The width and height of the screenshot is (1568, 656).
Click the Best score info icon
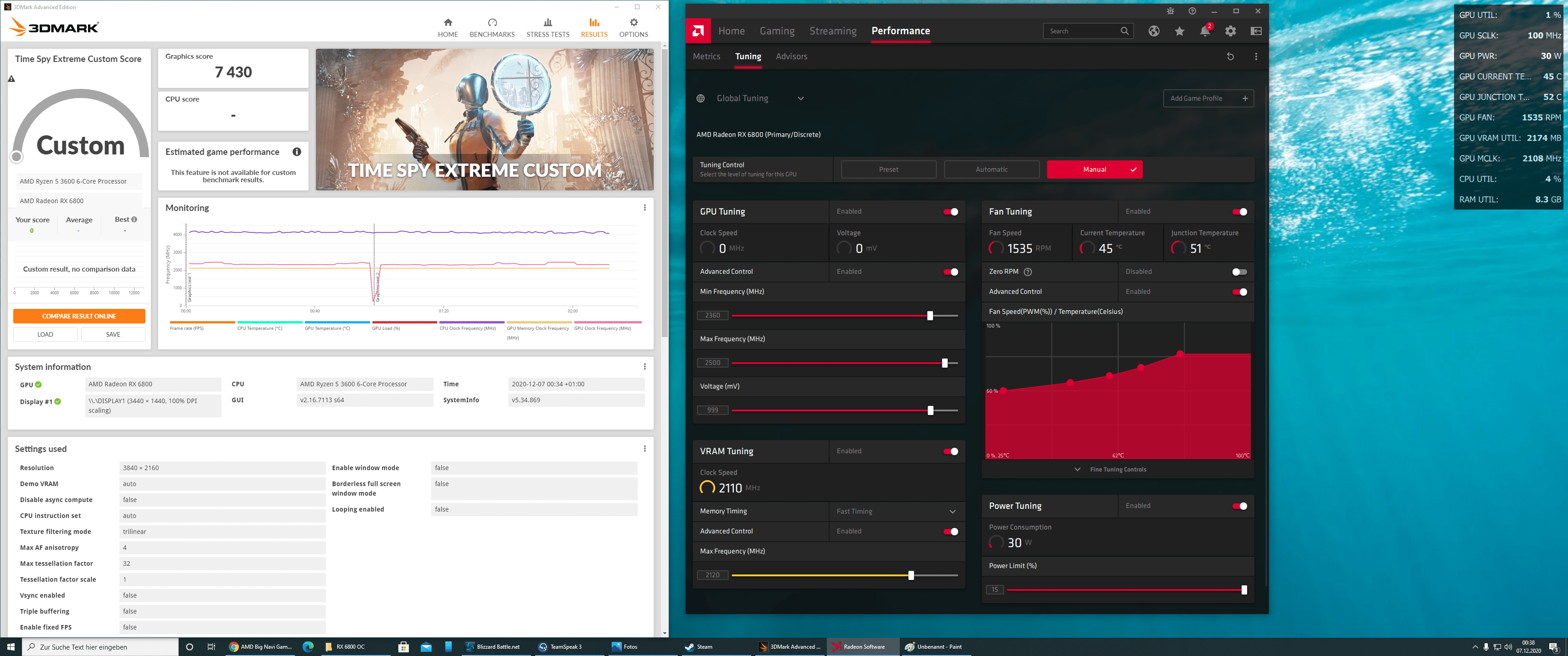tap(134, 220)
